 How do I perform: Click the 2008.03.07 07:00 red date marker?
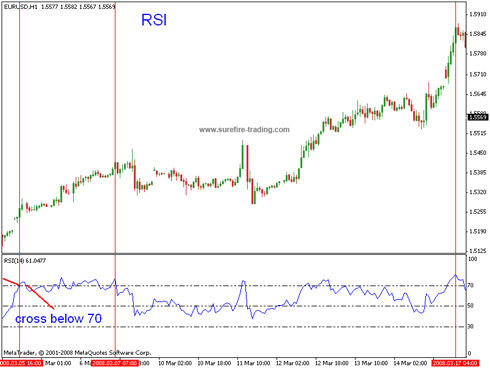(x=115, y=363)
